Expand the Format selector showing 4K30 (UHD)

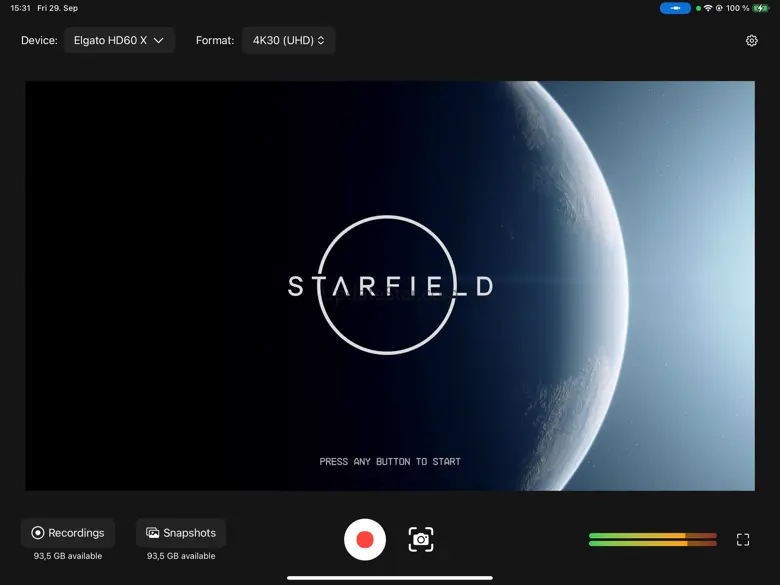click(288, 41)
